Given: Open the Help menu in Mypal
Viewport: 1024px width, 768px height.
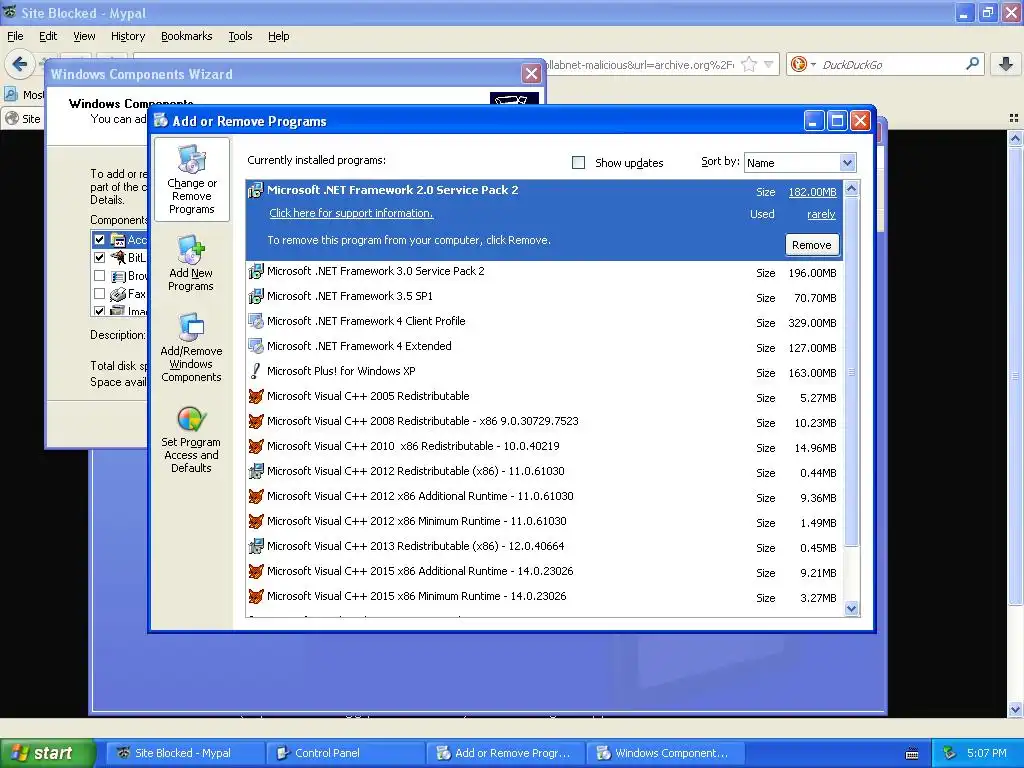Looking at the screenshot, I should point(278,36).
